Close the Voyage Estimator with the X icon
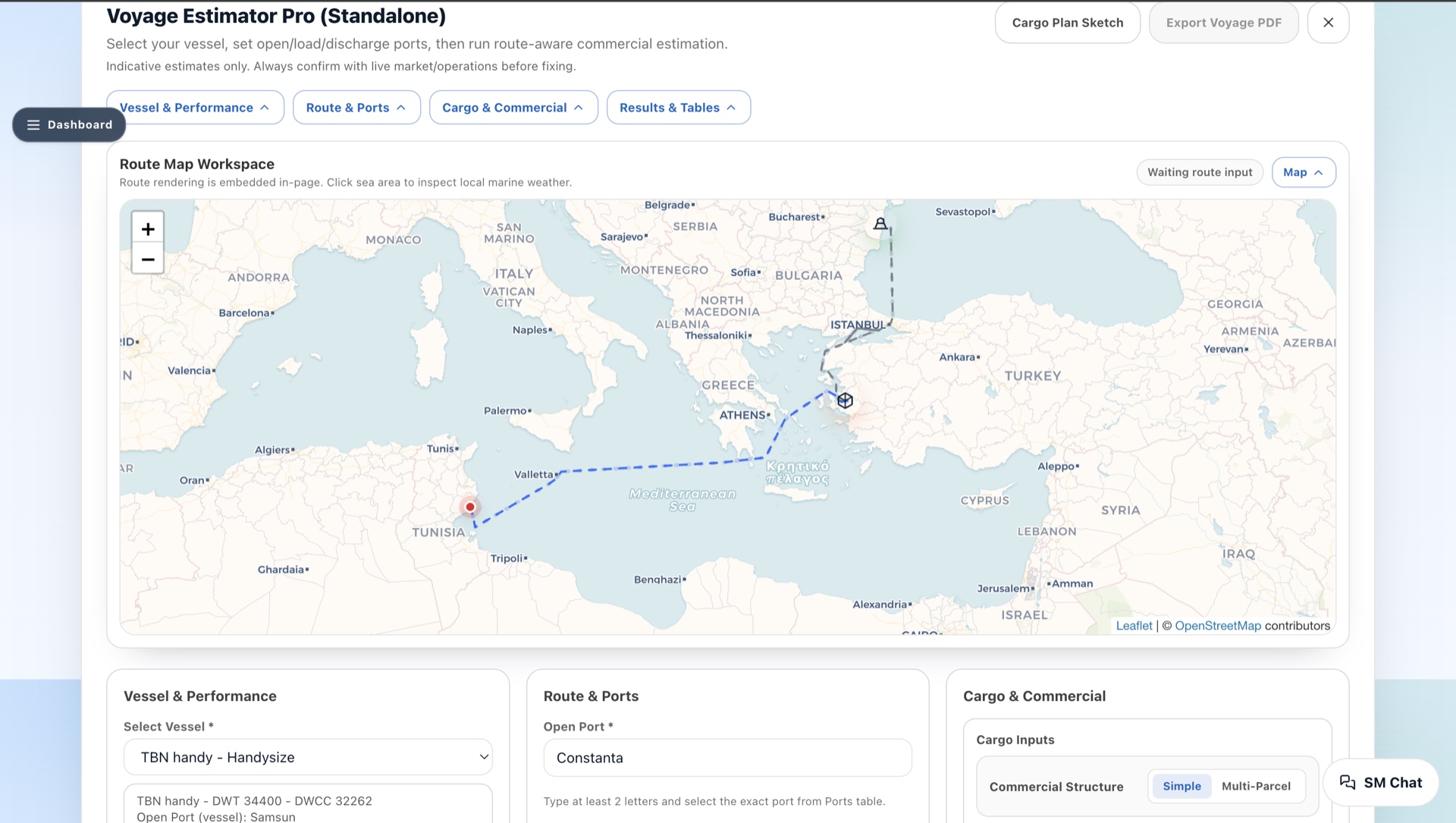 (1329, 22)
